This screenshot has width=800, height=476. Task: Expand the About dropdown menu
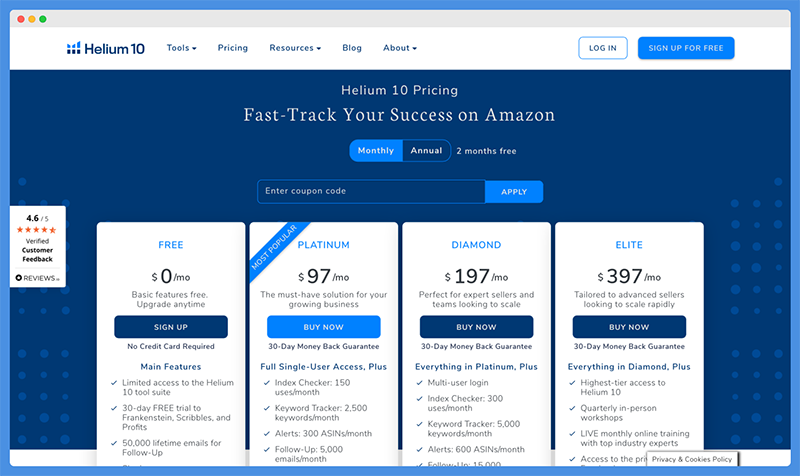pos(400,48)
